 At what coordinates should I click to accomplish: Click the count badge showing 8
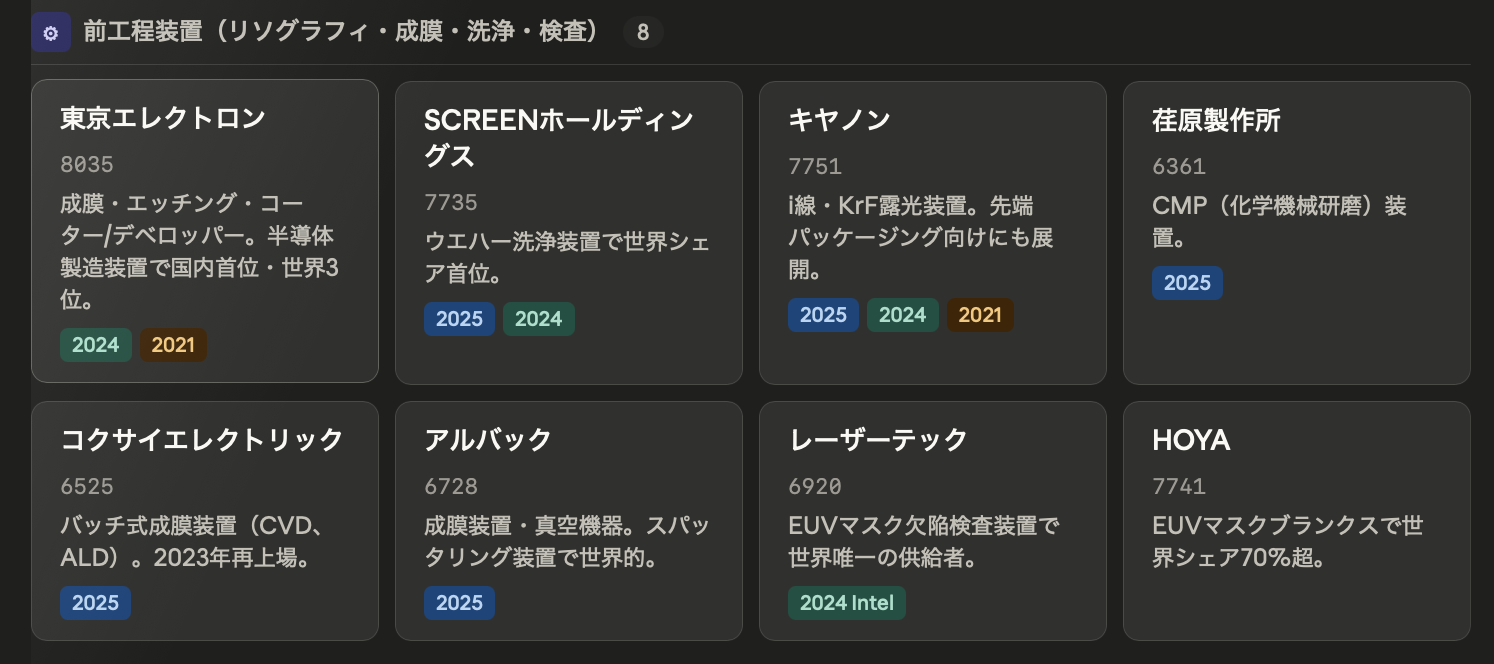pos(643,33)
